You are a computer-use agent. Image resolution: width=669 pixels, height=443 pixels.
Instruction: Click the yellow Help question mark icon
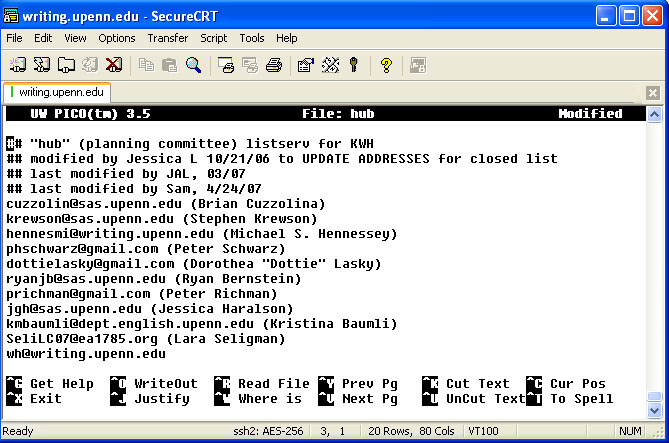coord(386,65)
